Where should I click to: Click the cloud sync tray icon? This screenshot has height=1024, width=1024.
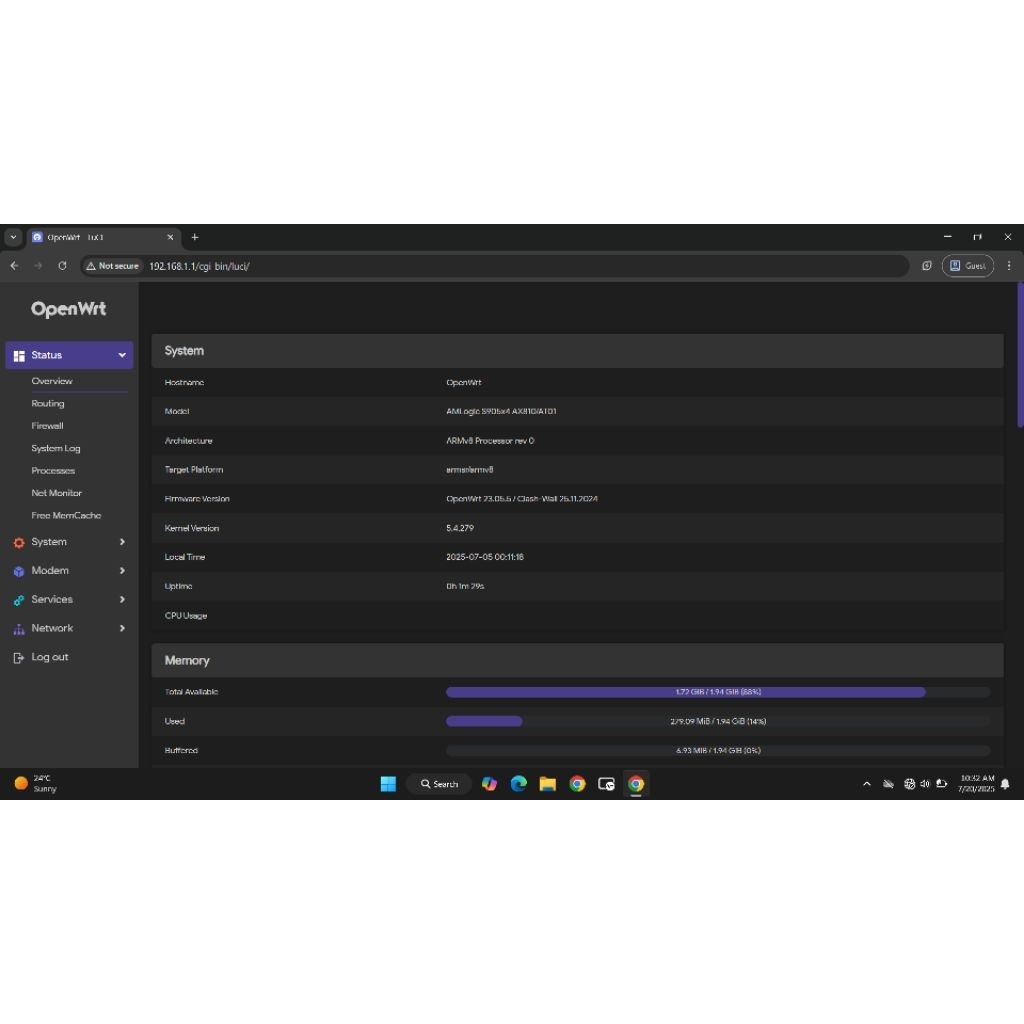[888, 784]
